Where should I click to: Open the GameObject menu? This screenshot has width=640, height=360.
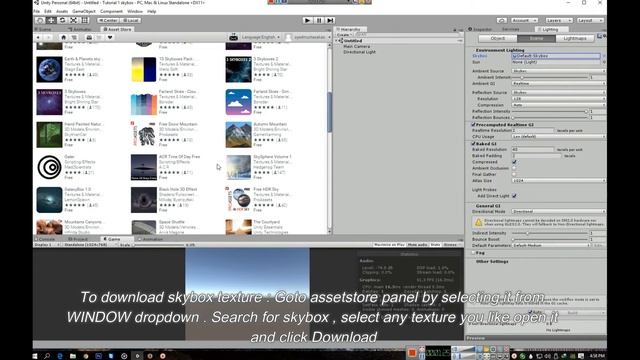tap(84, 11)
